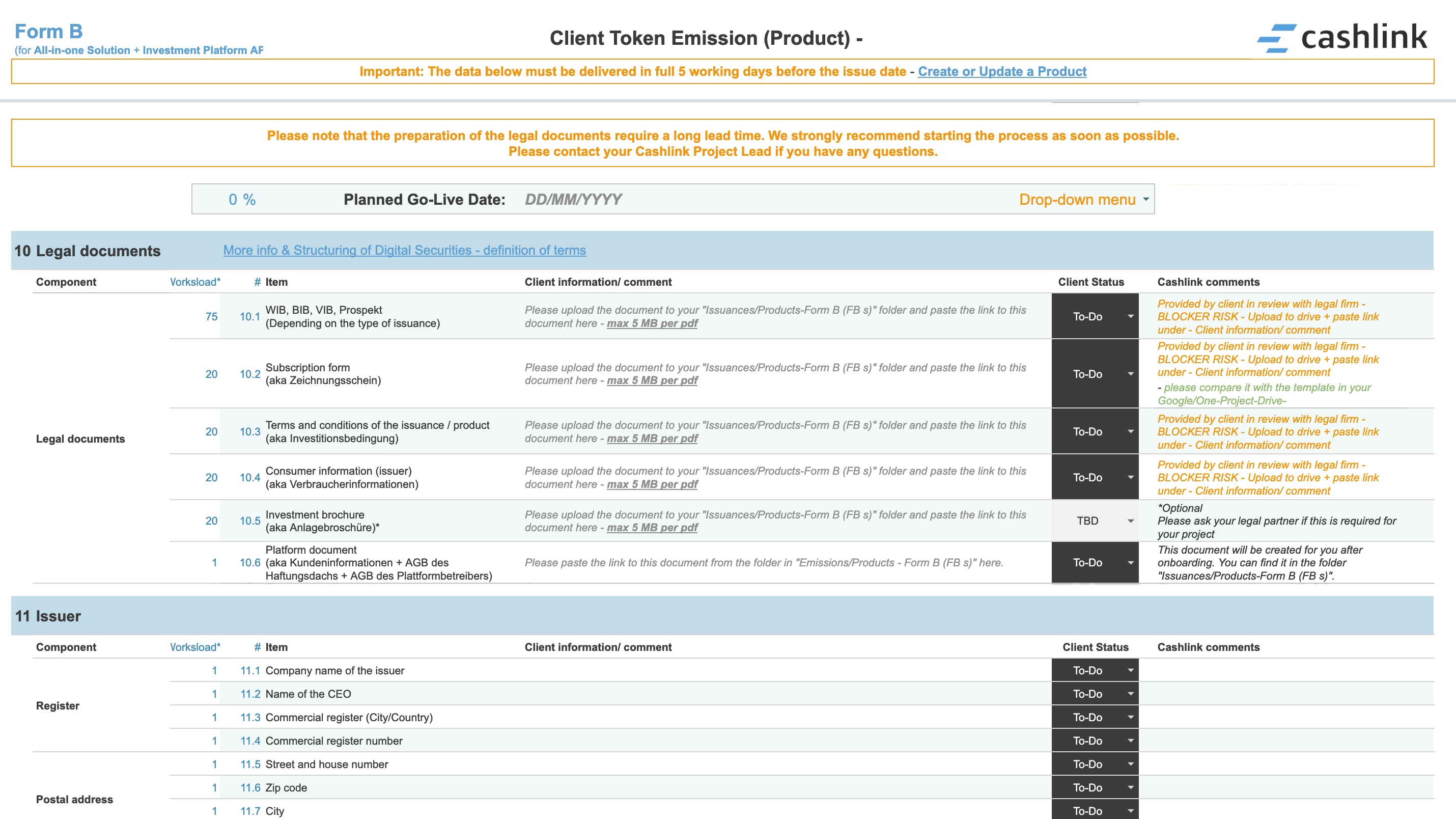
Task: Click client comment cell for 10.6 Platform document
Action: tap(786, 562)
